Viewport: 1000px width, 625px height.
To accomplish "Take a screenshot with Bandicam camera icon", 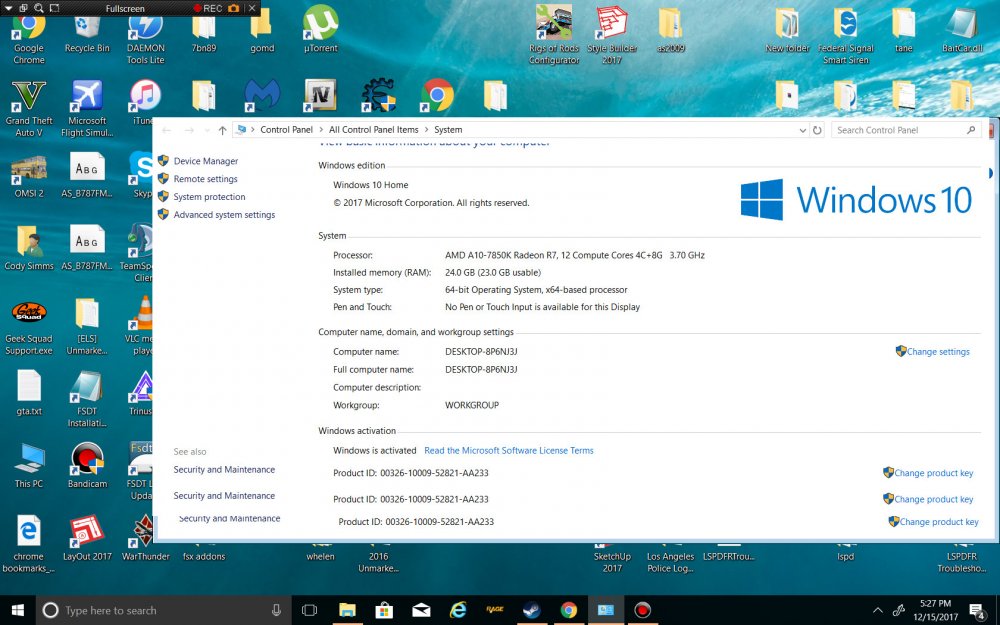I will 234,8.
